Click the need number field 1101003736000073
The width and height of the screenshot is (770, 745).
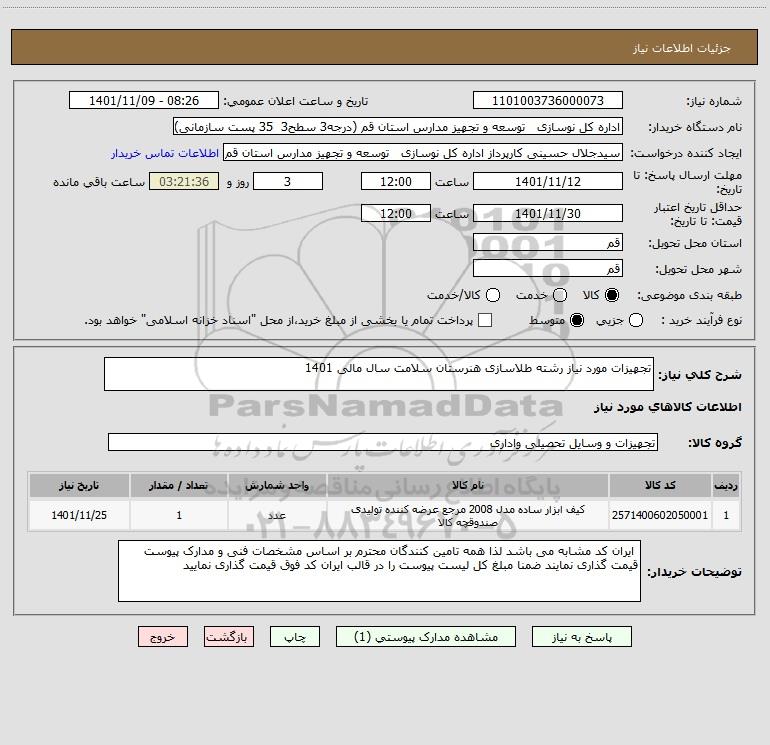coord(548,101)
